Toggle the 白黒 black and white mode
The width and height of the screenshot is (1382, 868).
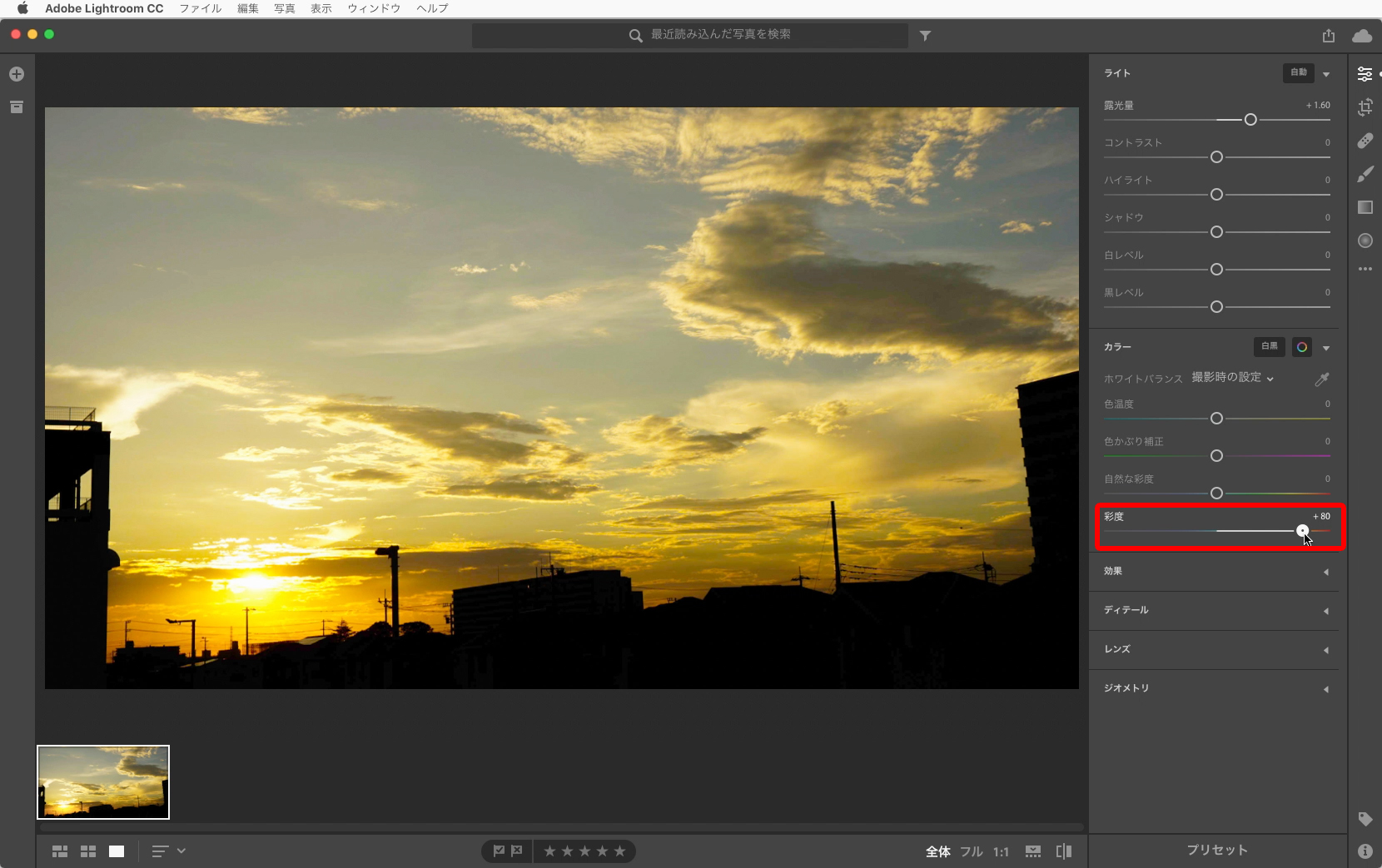click(x=1269, y=347)
